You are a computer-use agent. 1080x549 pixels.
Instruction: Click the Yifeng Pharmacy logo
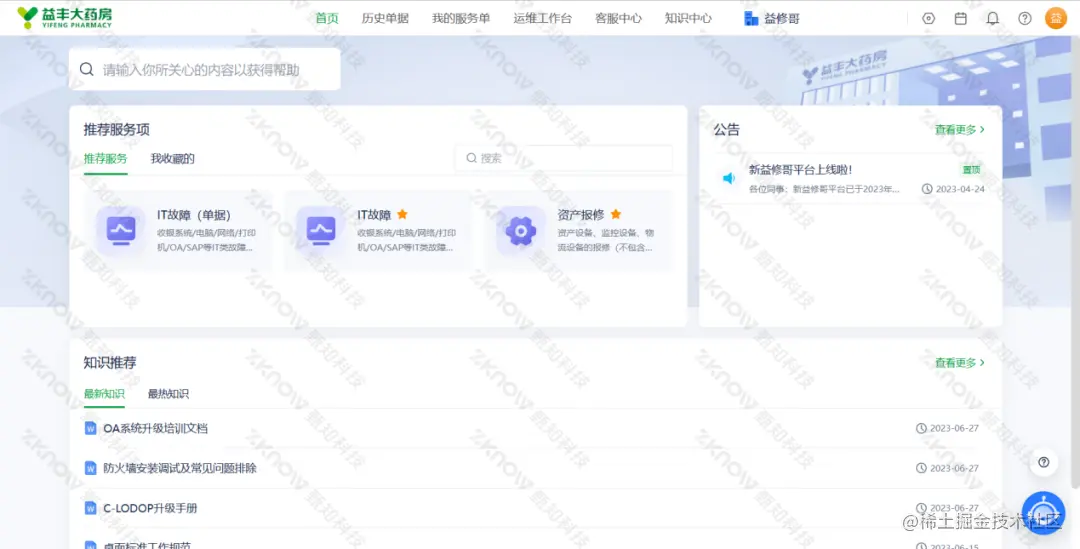(x=64, y=18)
